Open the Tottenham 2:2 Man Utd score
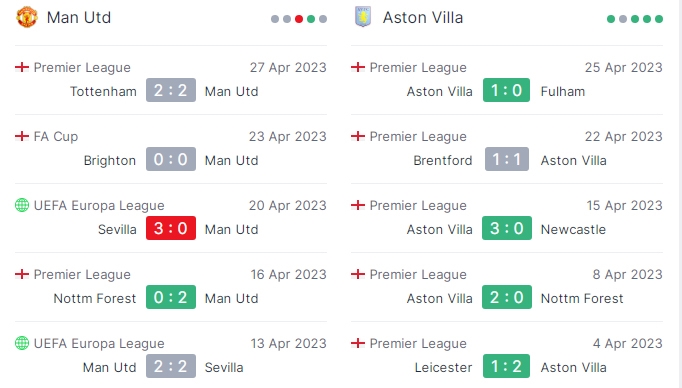The width and height of the screenshot is (682, 388). 170,90
